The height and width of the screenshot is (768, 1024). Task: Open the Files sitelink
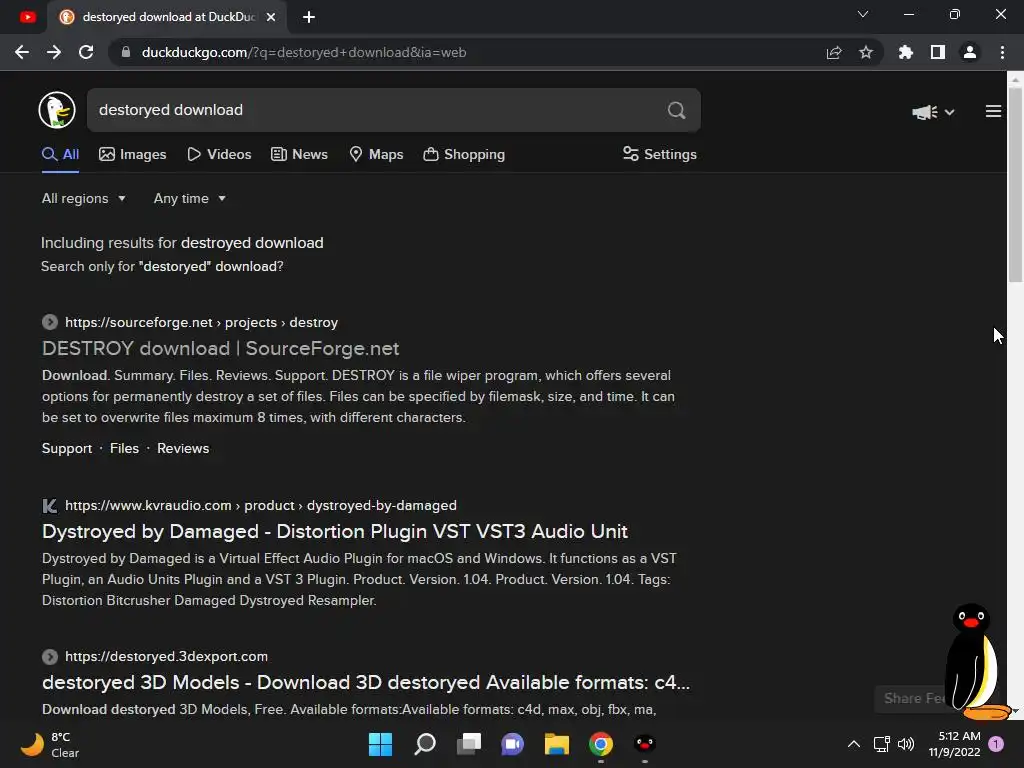pyautogui.click(x=124, y=449)
